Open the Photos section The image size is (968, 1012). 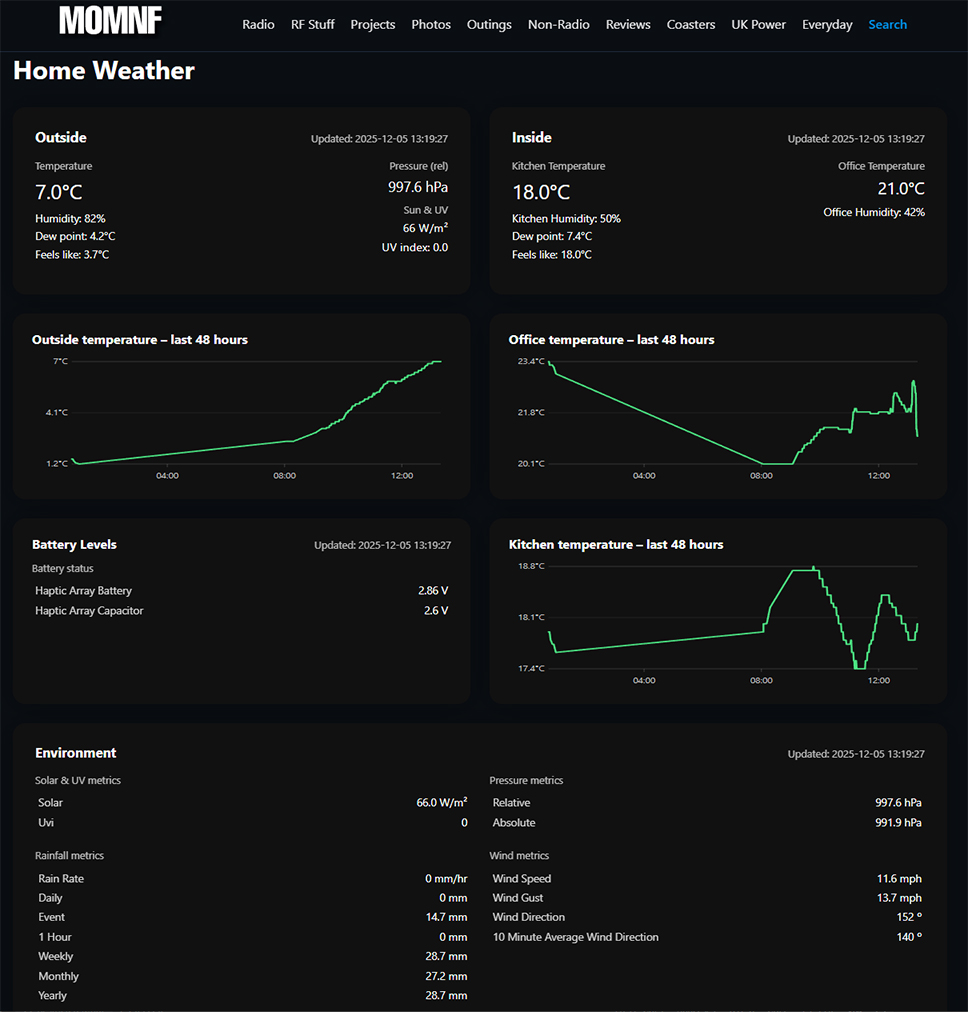pyautogui.click(x=431, y=24)
